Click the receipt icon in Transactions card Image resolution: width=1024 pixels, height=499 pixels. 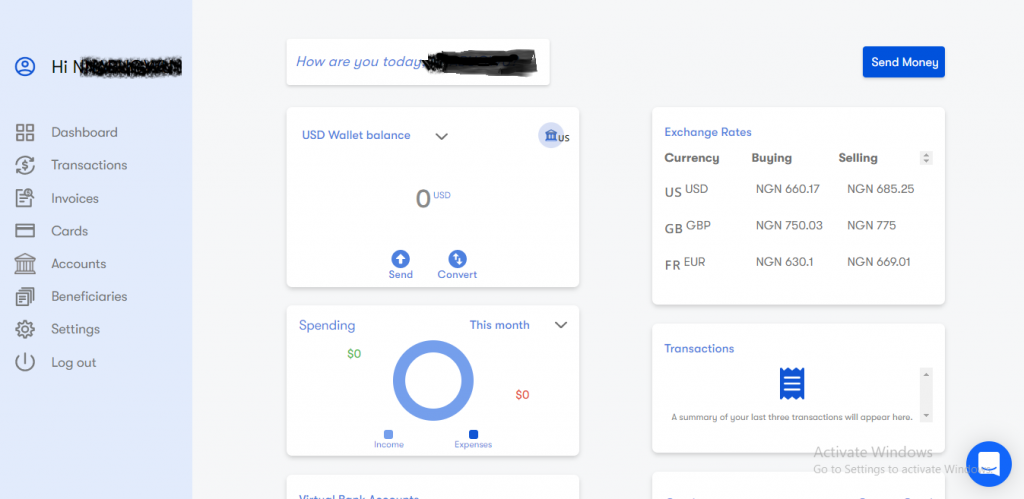click(792, 383)
